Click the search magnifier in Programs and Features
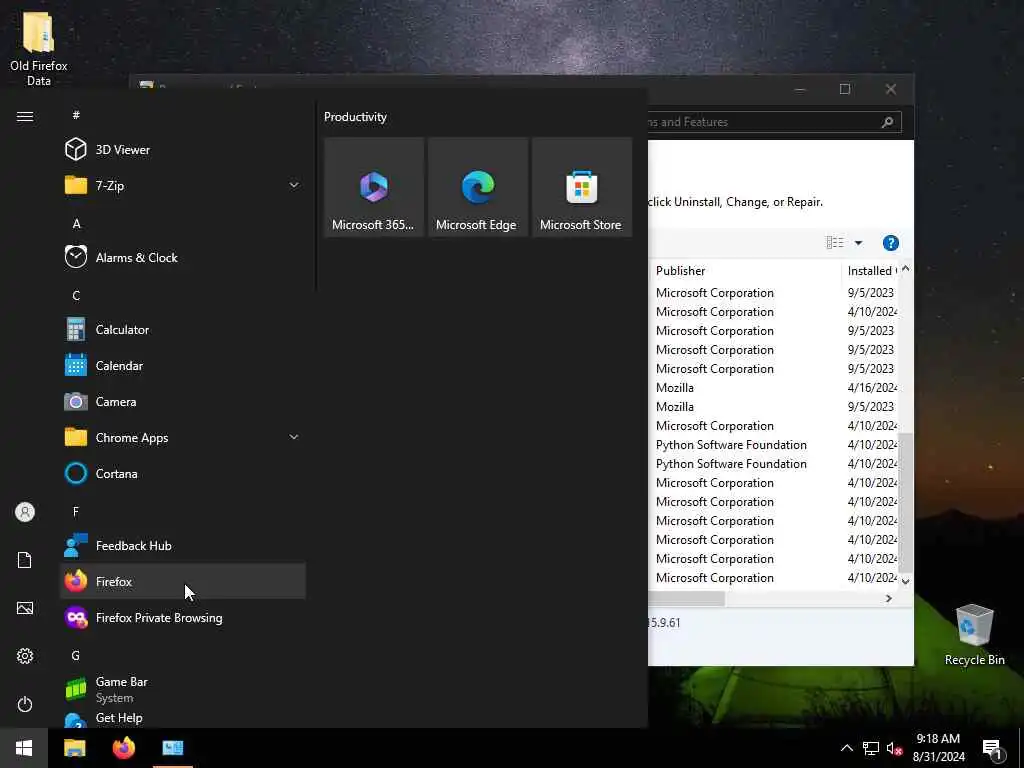 click(888, 122)
